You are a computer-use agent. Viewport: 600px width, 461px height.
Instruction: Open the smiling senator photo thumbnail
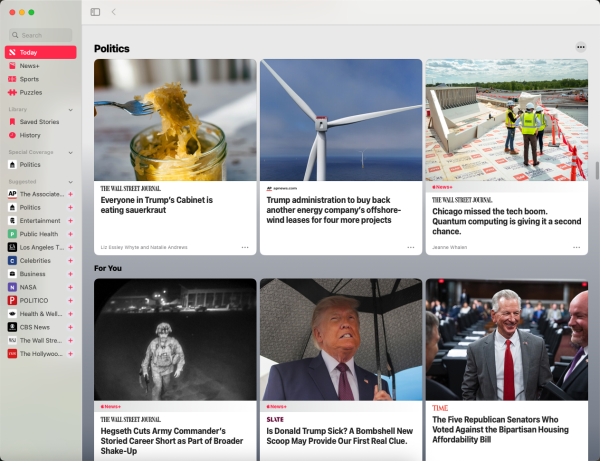[x=507, y=339]
